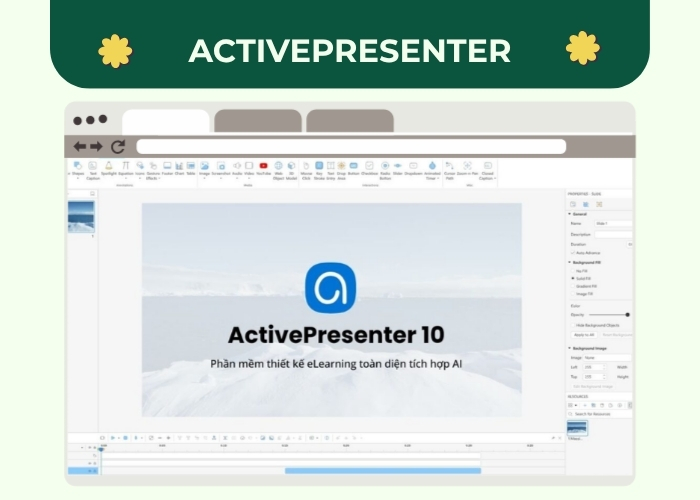Viewport: 700px width, 500px height.
Task: Insert a Dropdown object from ribbon
Action: (x=413, y=169)
